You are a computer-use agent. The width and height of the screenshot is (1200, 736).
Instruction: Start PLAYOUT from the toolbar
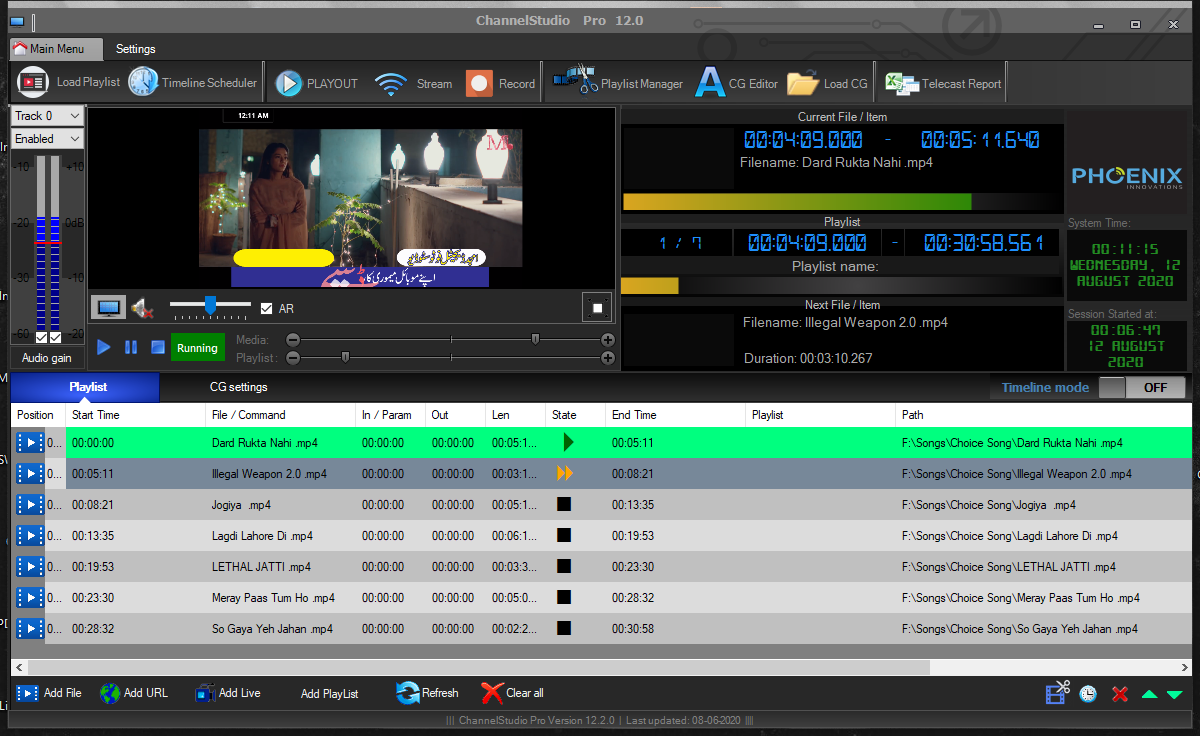tap(316, 84)
